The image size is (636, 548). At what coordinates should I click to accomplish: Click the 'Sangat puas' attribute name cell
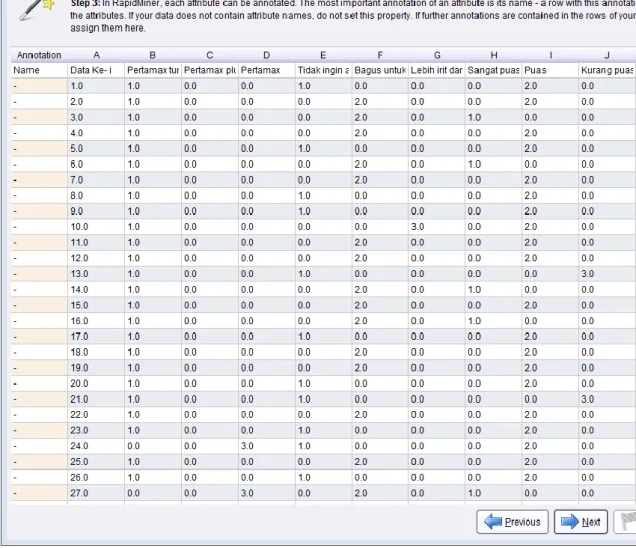pyautogui.click(x=494, y=70)
